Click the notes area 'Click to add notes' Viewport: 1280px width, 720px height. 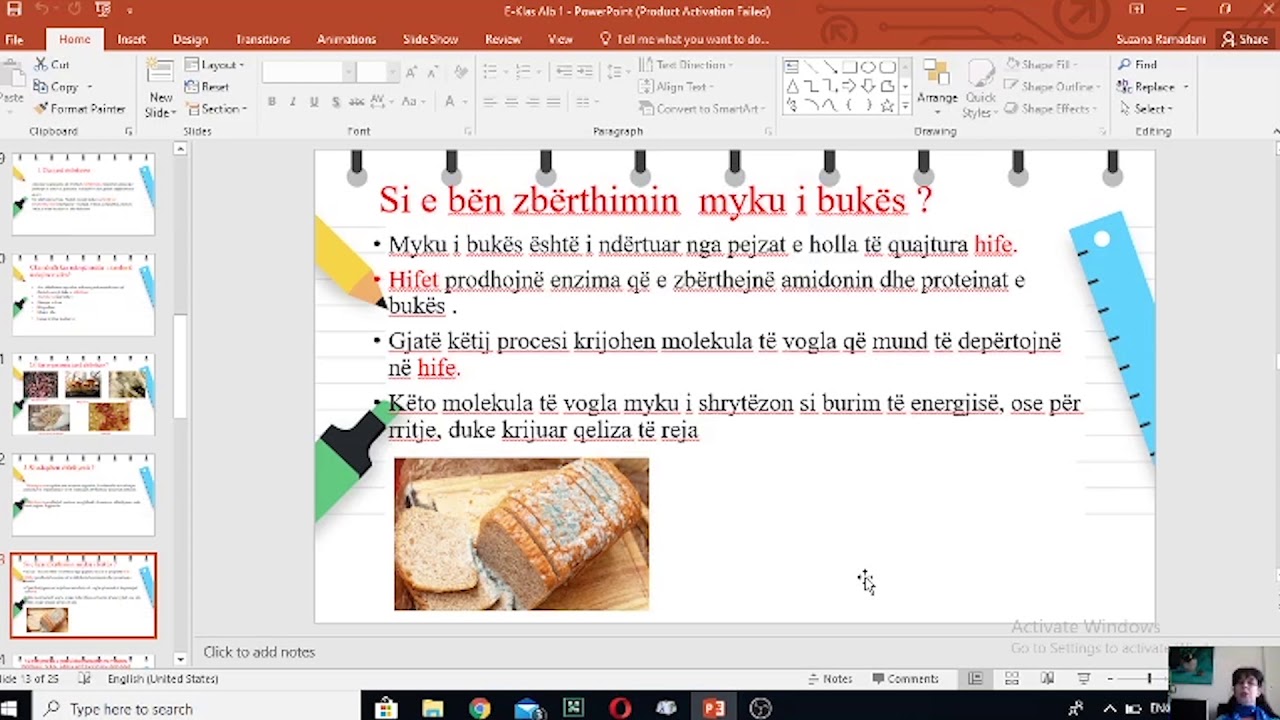coord(259,652)
